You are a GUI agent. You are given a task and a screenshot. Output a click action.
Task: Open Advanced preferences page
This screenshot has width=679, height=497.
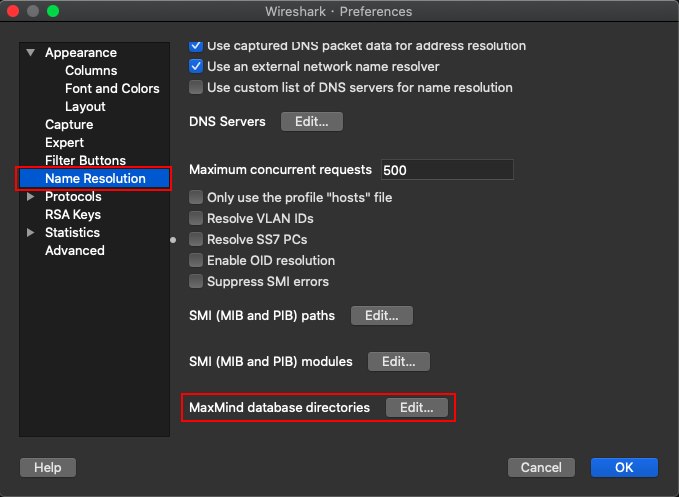[75, 251]
